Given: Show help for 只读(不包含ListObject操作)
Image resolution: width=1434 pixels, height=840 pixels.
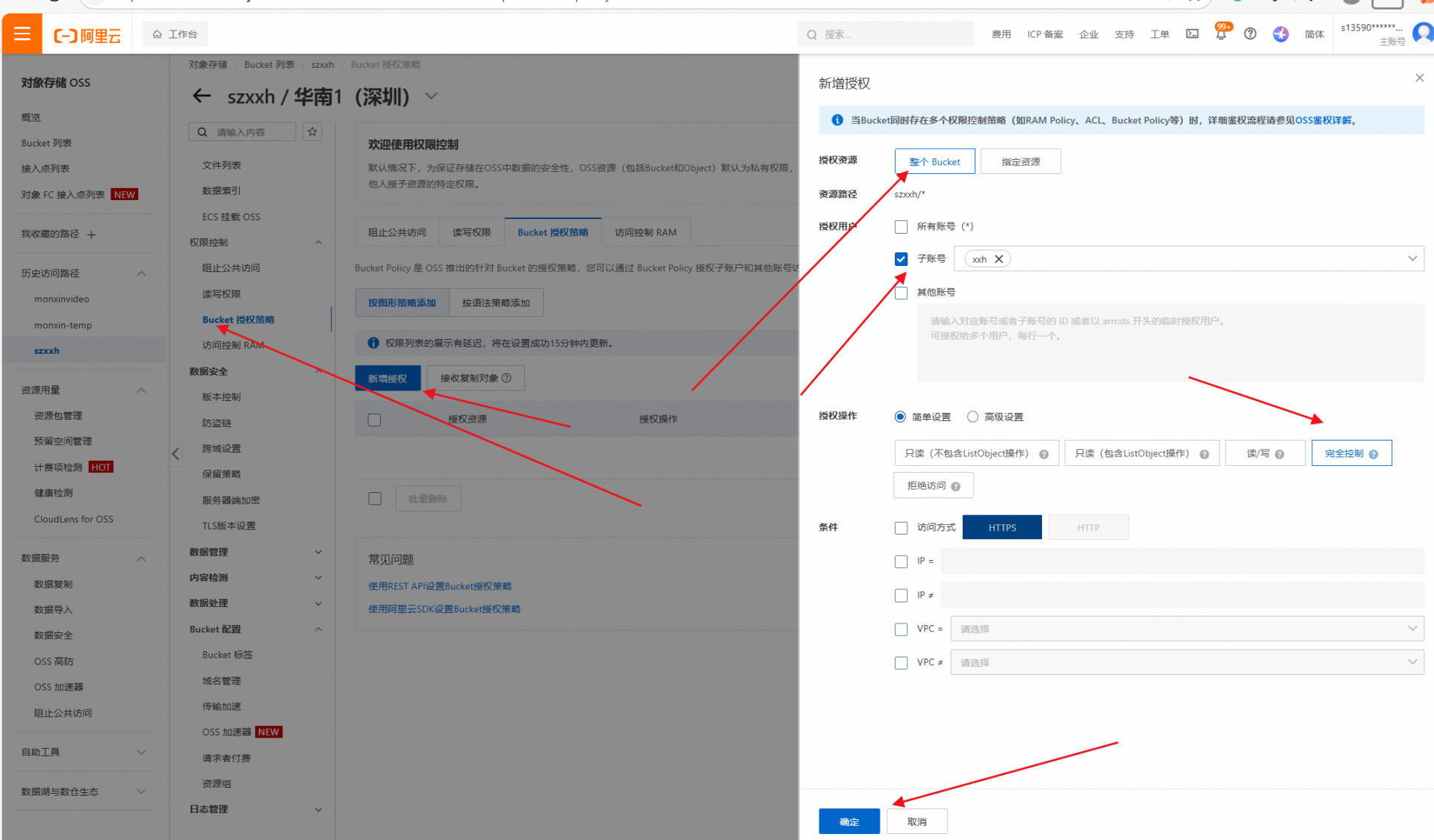Looking at the screenshot, I should coord(1043,454).
